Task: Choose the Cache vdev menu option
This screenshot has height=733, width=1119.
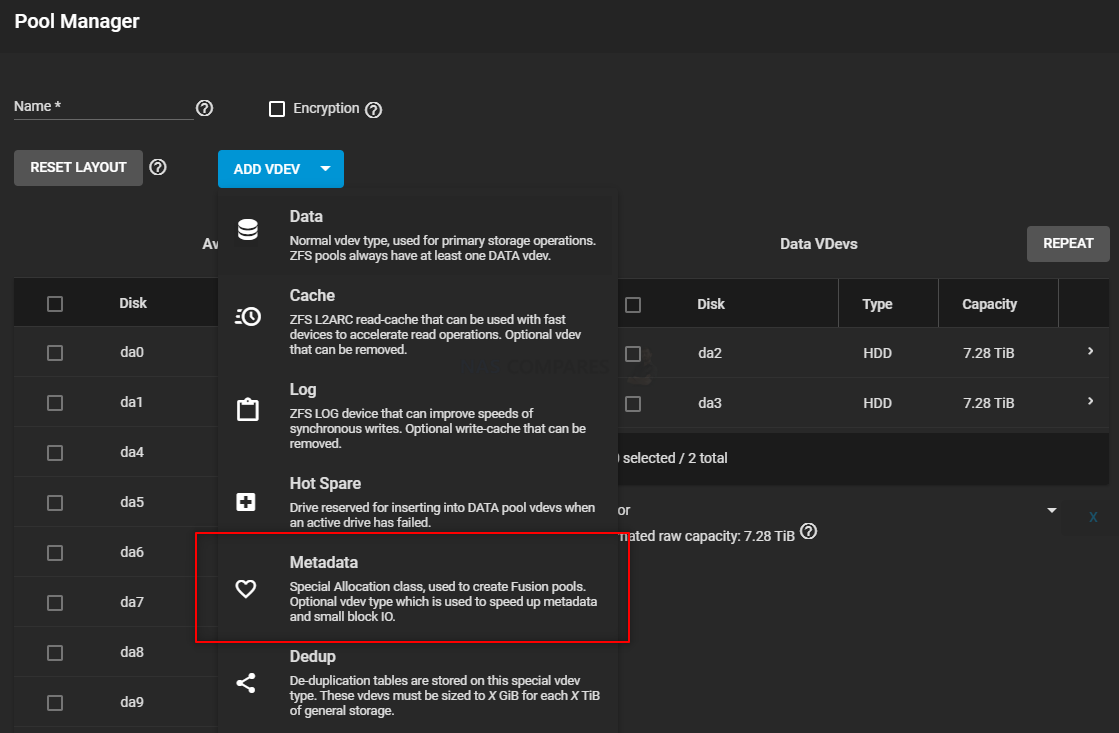Action: [418, 321]
